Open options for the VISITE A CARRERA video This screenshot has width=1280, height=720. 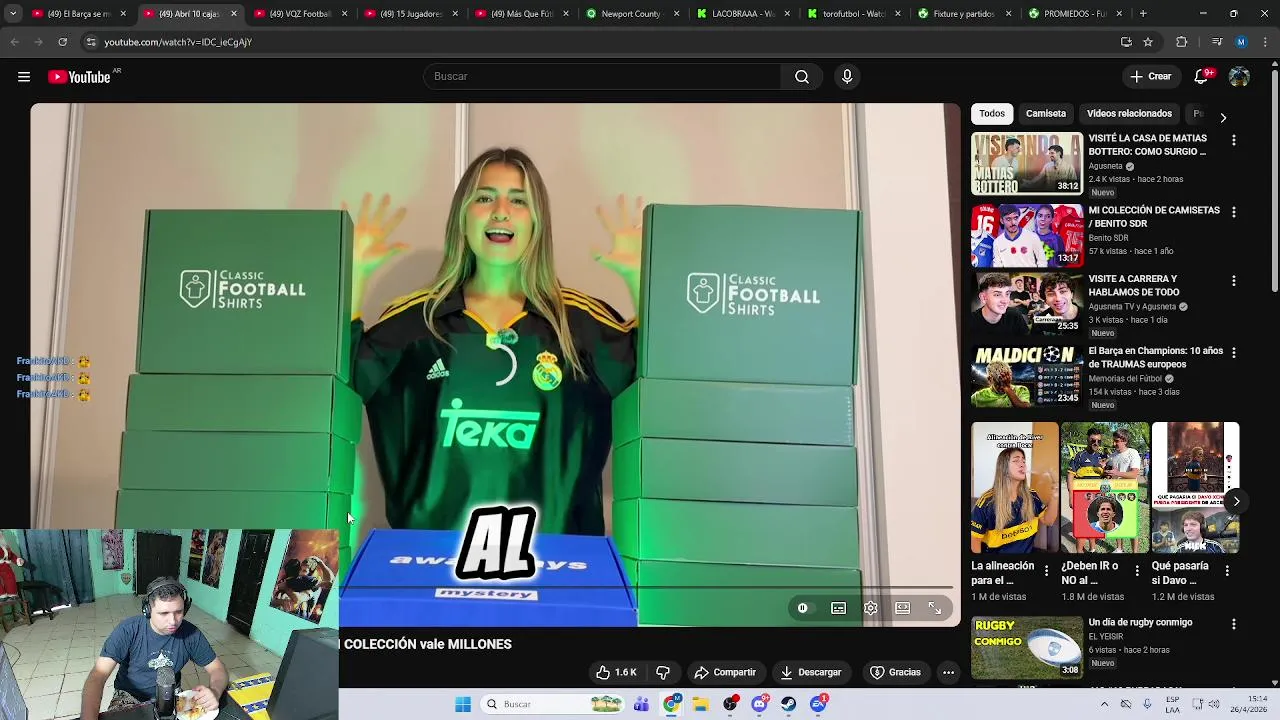pyautogui.click(x=1233, y=281)
